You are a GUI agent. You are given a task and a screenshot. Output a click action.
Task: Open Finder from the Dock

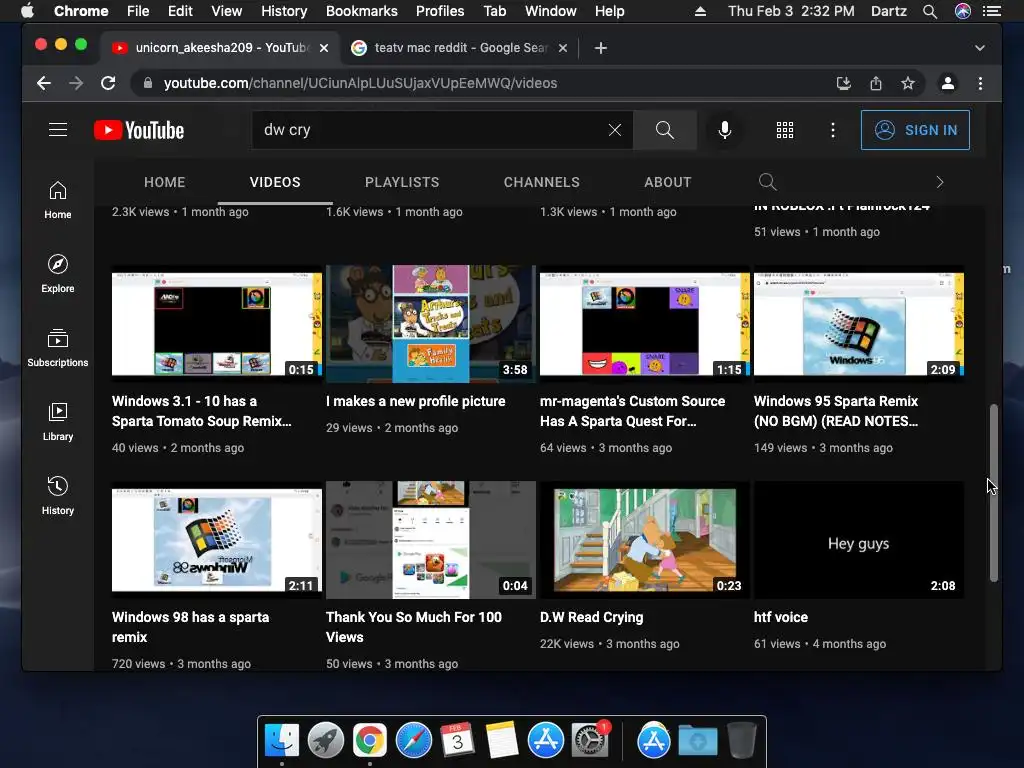click(x=282, y=740)
